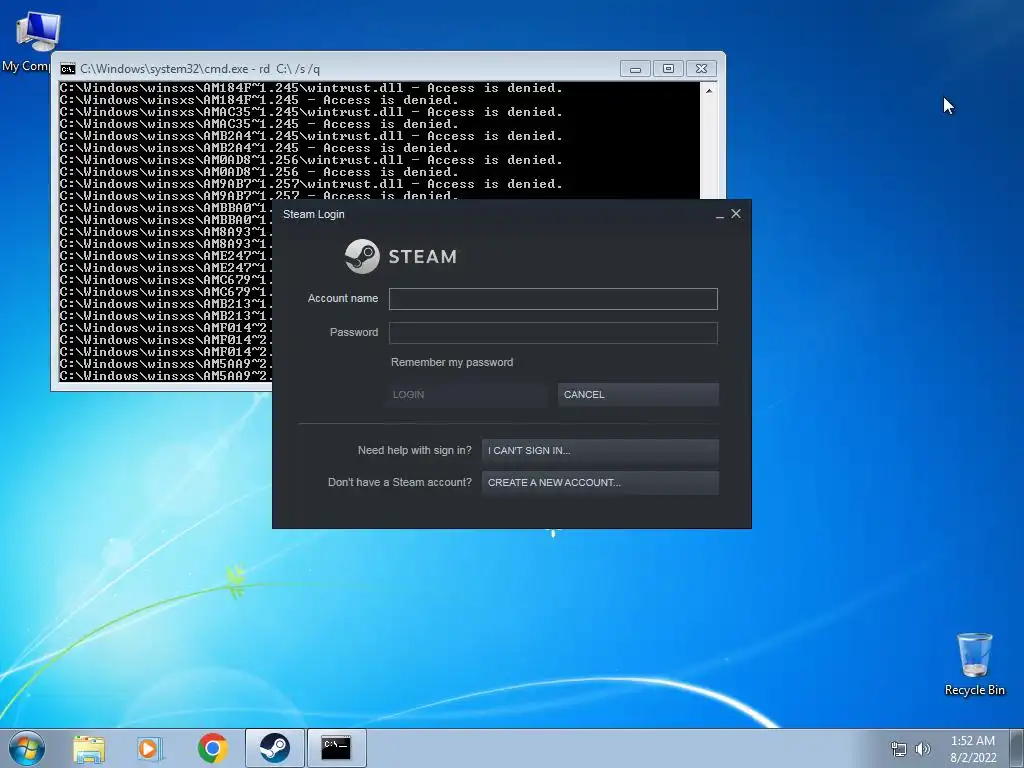Image resolution: width=1024 pixels, height=768 pixels.
Task: Click the network tray icon
Action: tap(899, 749)
